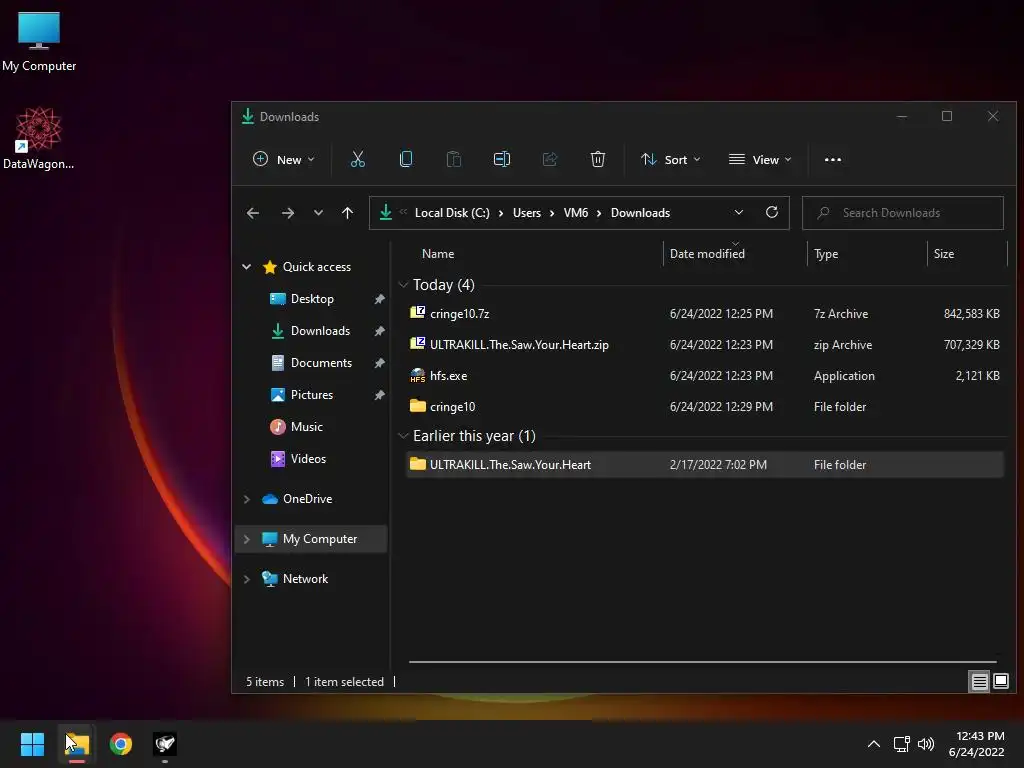The height and width of the screenshot is (768, 1024).
Task: Go up one folder level
Action: tap(347, 213)
